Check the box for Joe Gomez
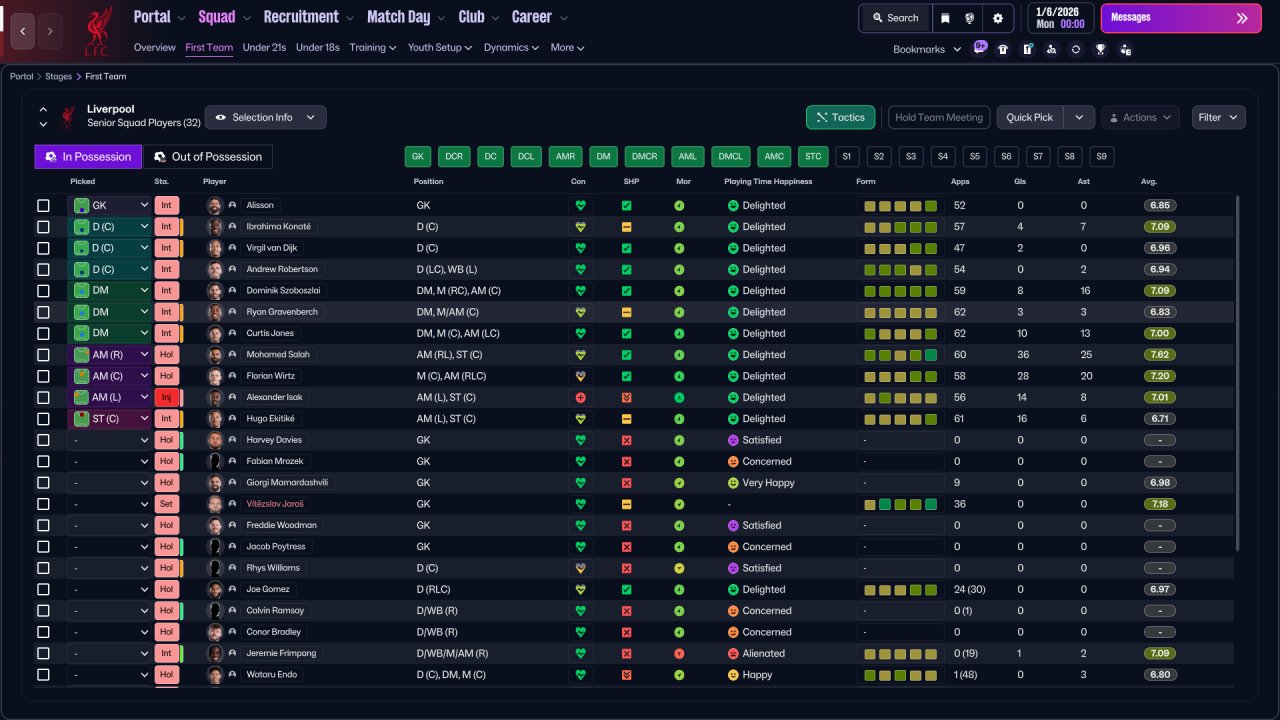The height and width of the screenshot is (720, 1280). click(x=43, y=590)
